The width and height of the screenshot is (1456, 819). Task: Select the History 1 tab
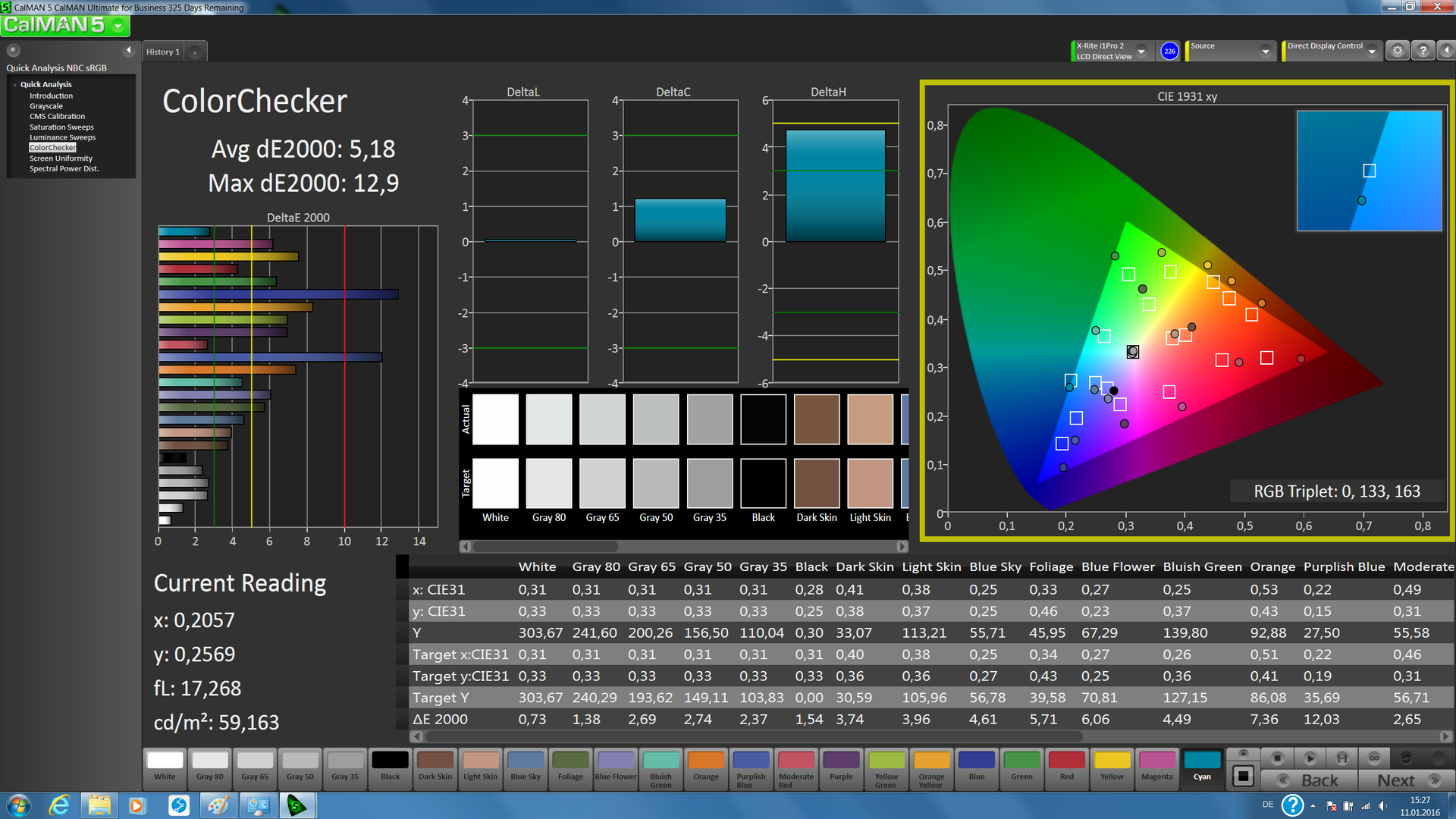163,52
